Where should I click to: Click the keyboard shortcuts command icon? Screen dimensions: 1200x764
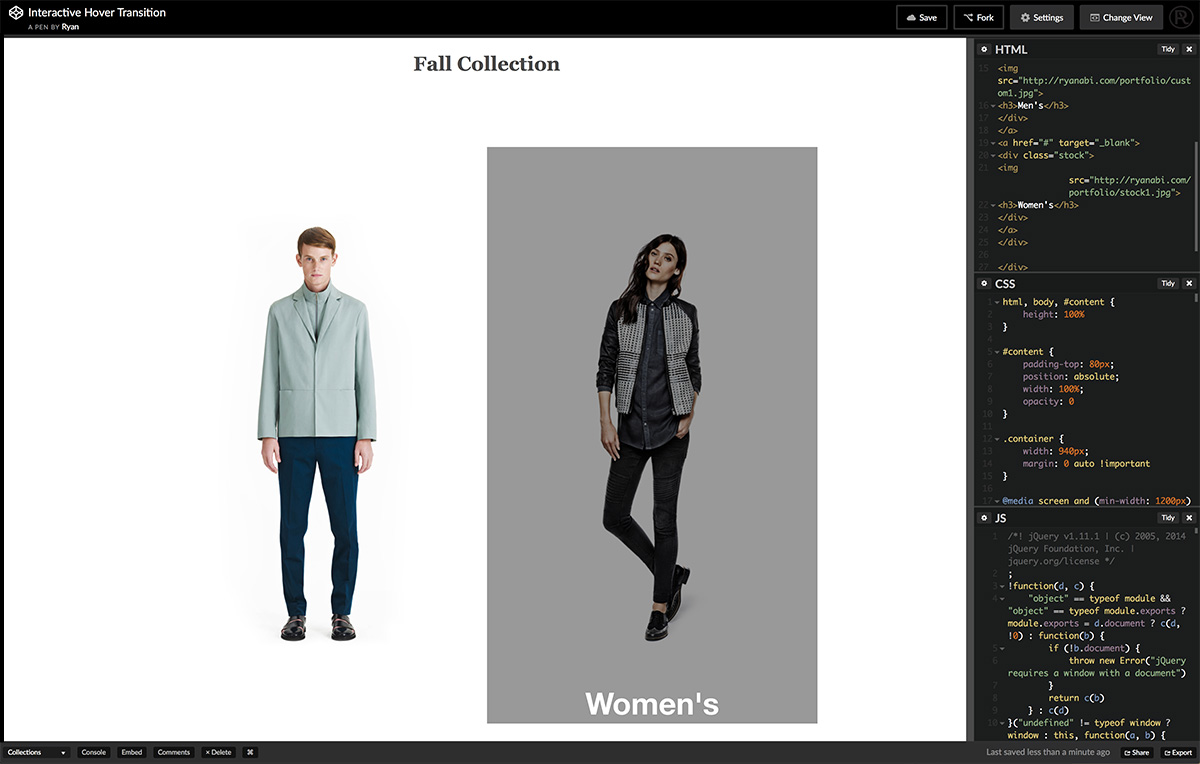point(250,752)
